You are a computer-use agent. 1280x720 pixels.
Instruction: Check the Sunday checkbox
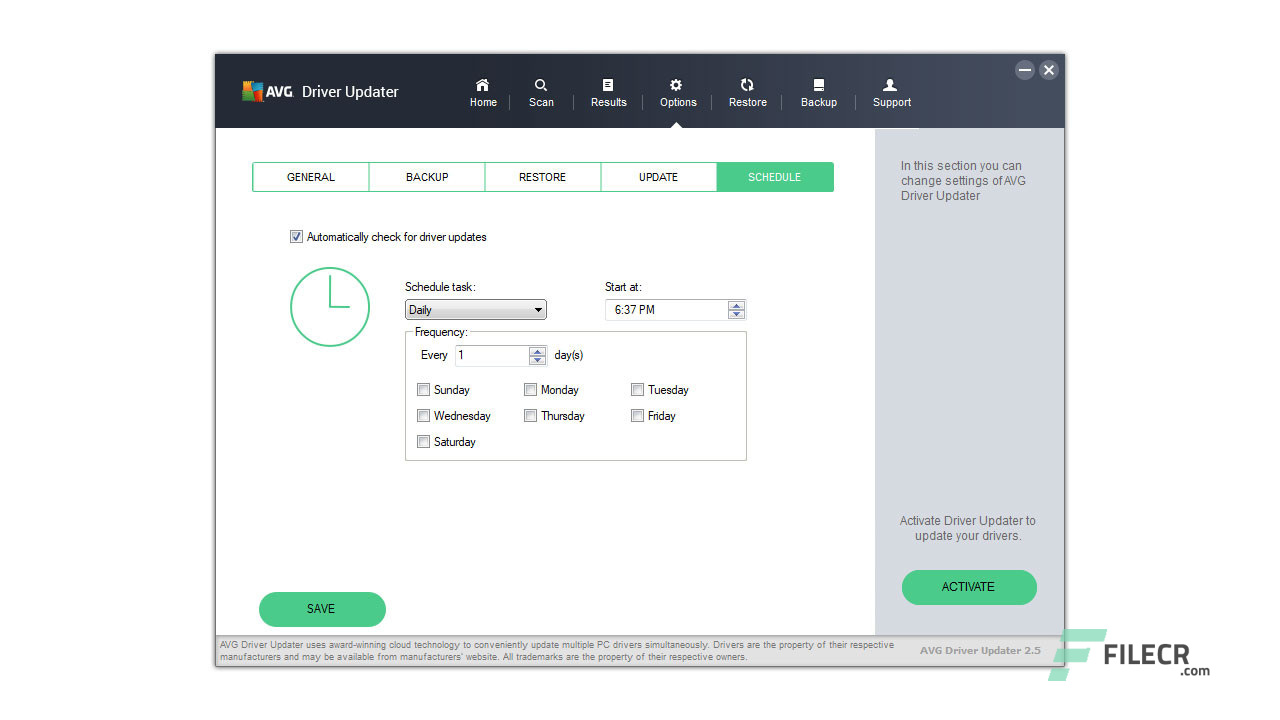click(423, 390)
